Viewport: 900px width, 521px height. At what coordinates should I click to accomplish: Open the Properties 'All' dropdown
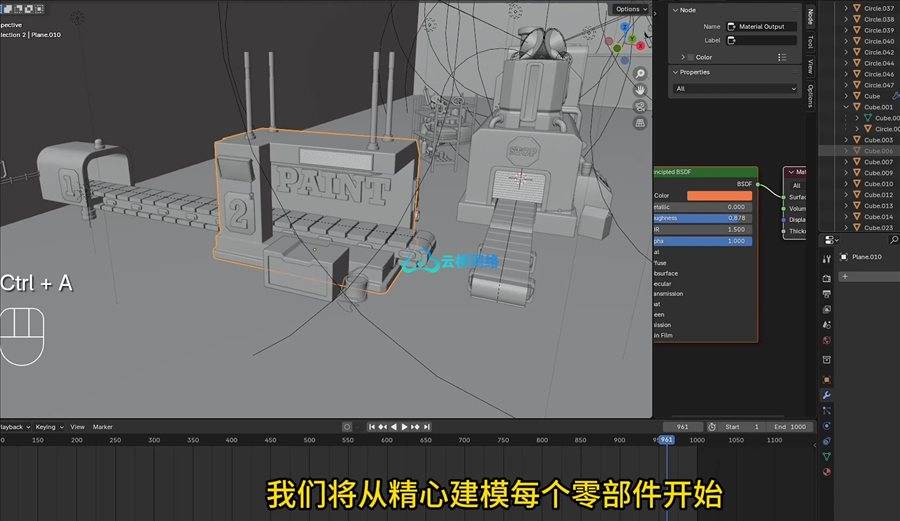click(737, 89)
